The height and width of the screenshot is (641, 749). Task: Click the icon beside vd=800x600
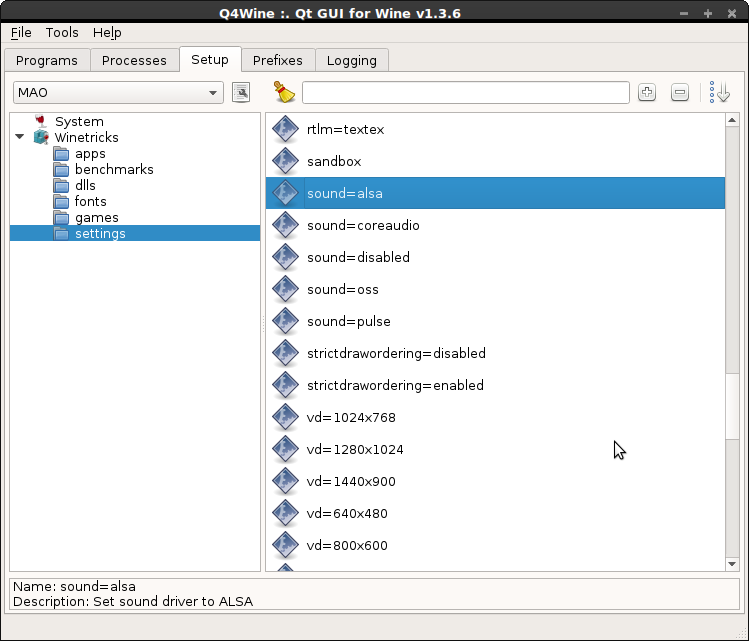286,545
